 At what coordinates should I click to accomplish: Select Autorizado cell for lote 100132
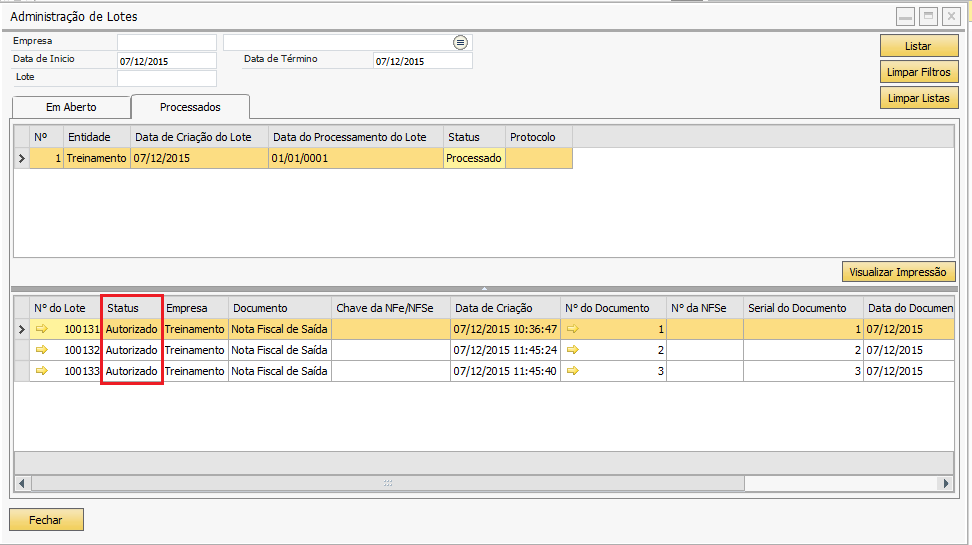pyautogui.click(x=131, y=350)
